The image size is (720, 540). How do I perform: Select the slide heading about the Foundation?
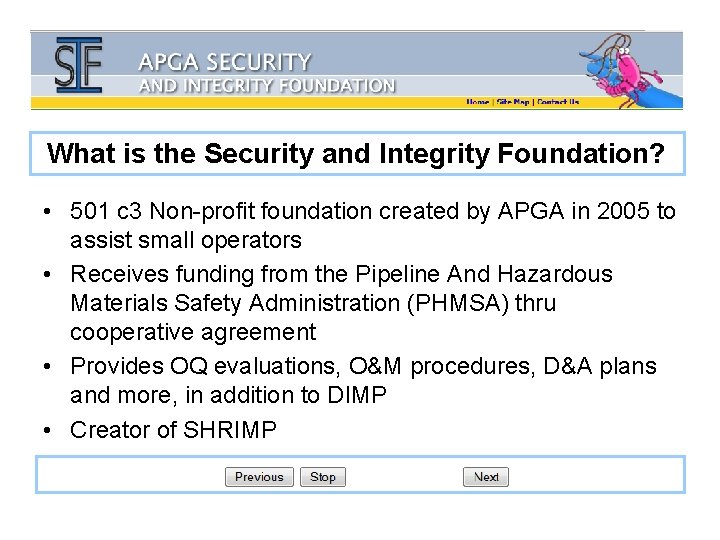(x=356, y=154)
